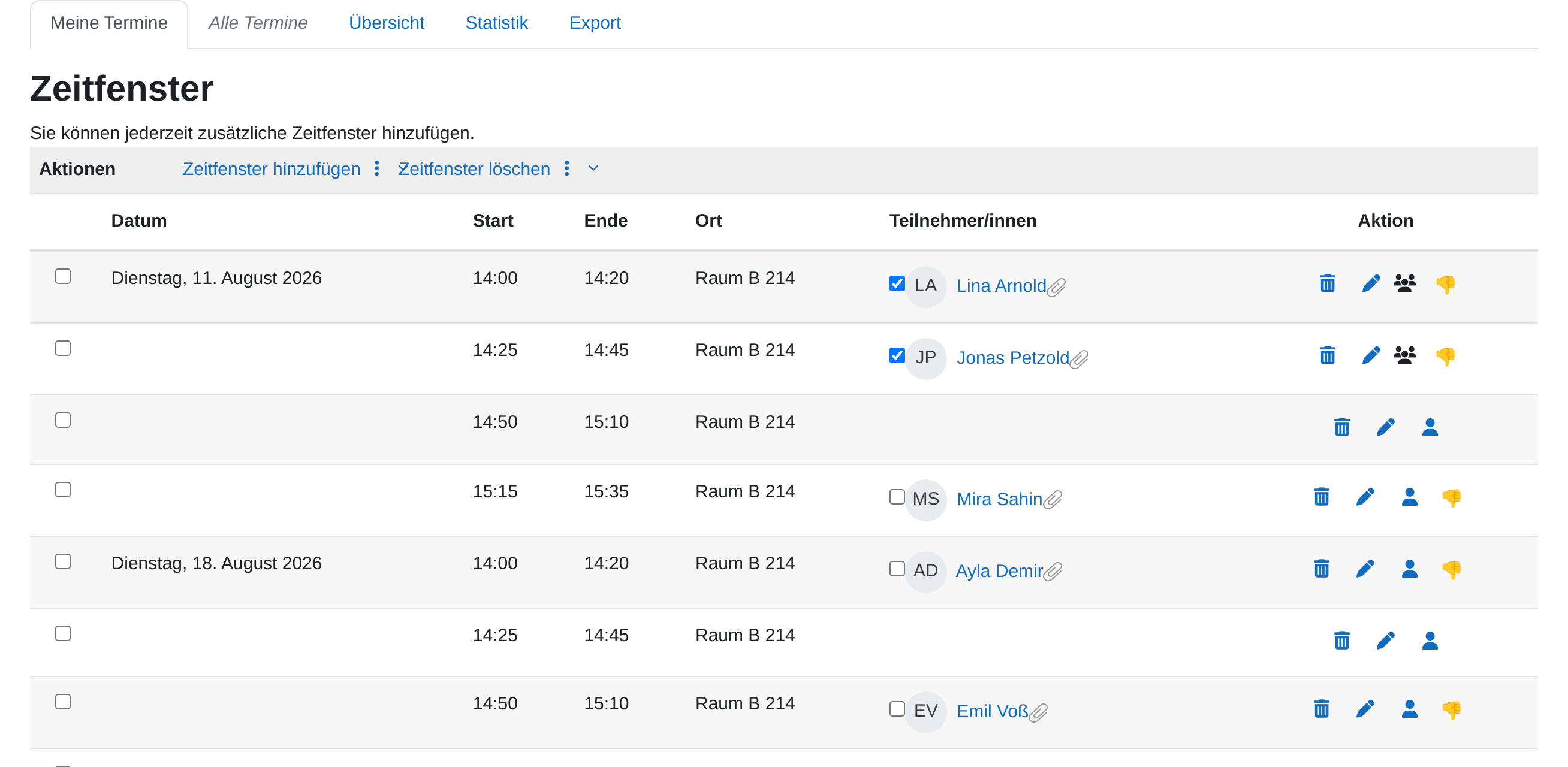Select row checkbox for empty 14:50 slot on 11. August
The width and height of the screenshot is (1568, 767).
(63, 420)
